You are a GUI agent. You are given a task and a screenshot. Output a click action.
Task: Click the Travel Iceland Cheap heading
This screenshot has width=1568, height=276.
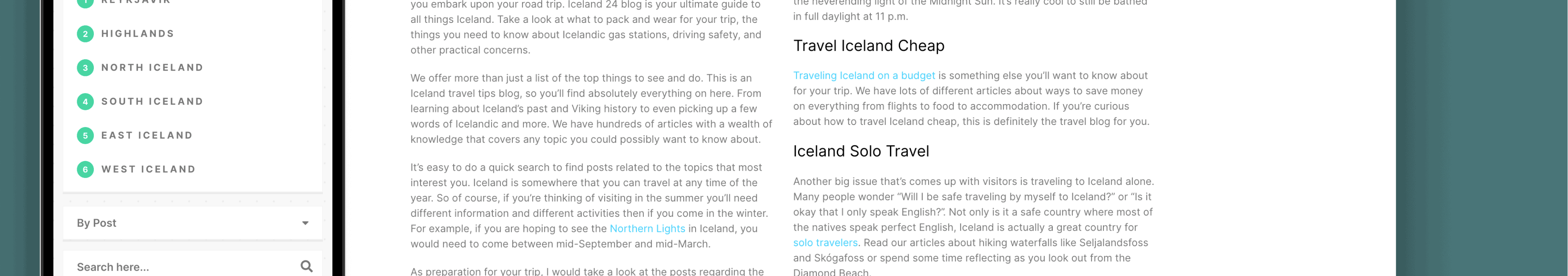[x=869, y=46]
